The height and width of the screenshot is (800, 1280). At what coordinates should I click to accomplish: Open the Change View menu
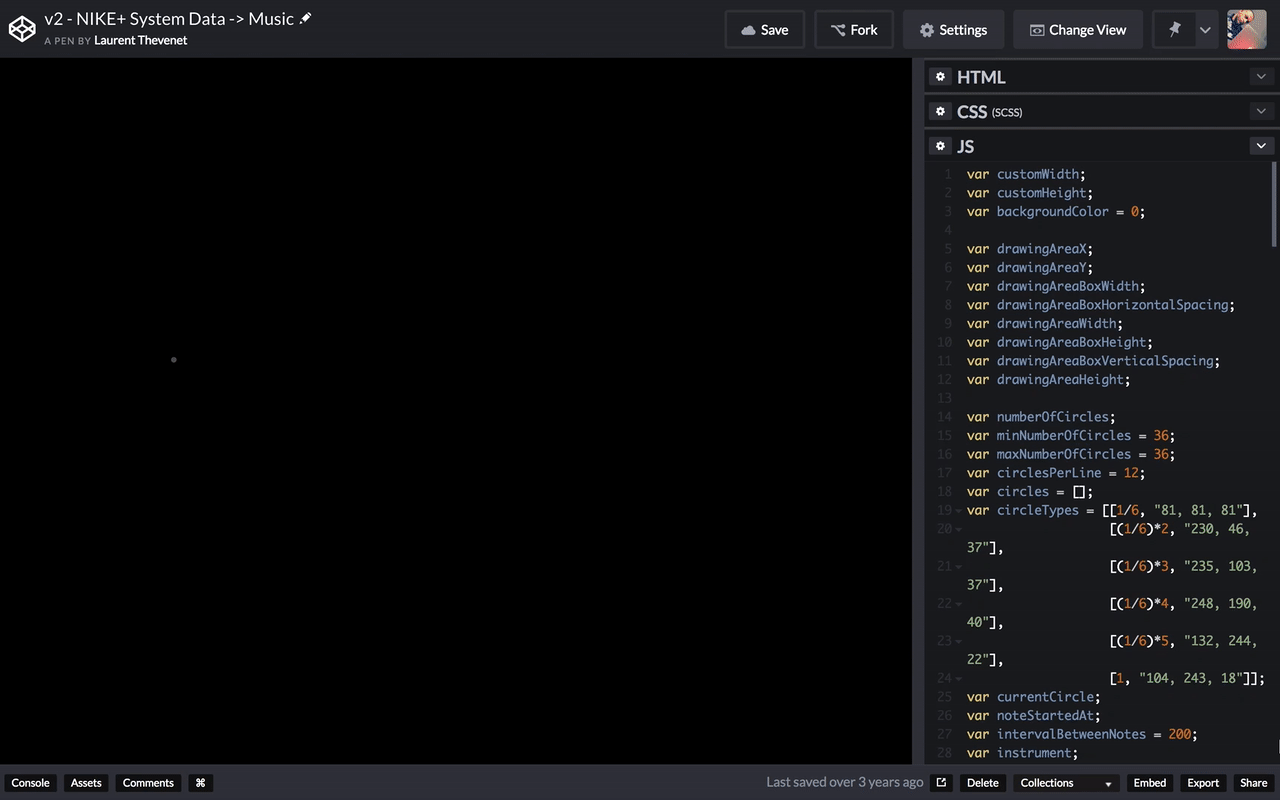[x=1078, y=29]
